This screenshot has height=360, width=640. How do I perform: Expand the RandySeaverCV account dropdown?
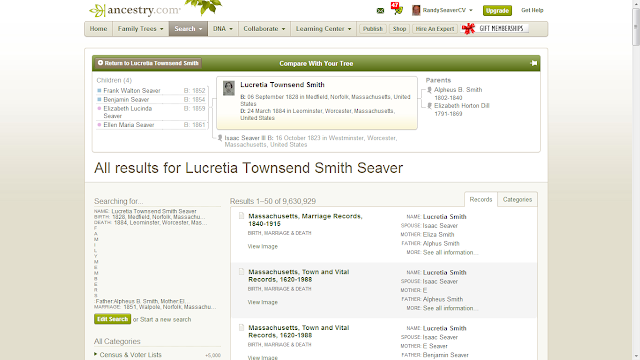coord(471,10)
